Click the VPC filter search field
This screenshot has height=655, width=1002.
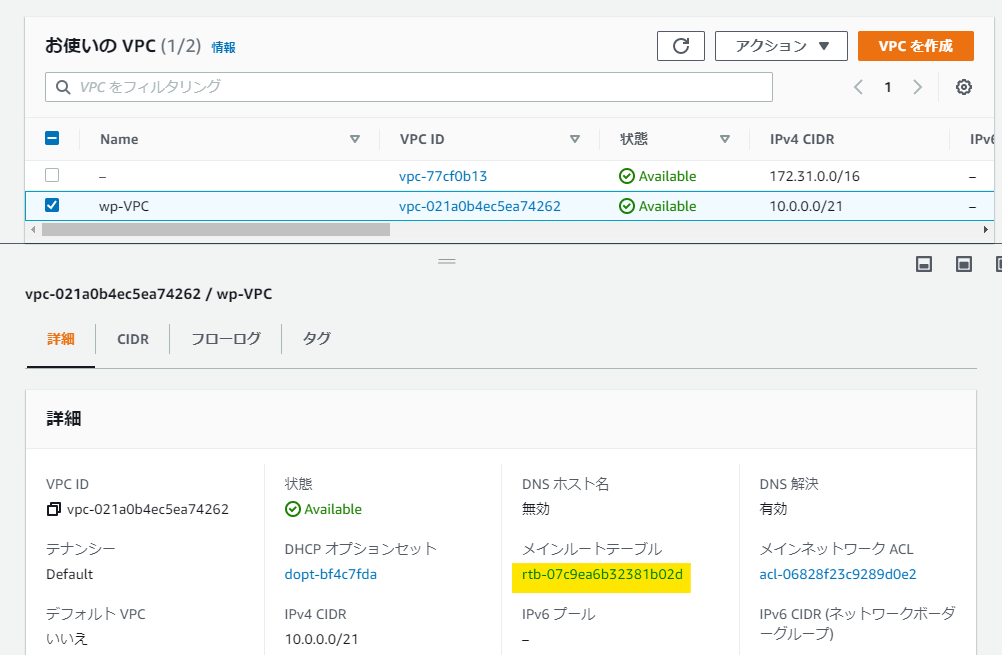(x=408, y=87)
